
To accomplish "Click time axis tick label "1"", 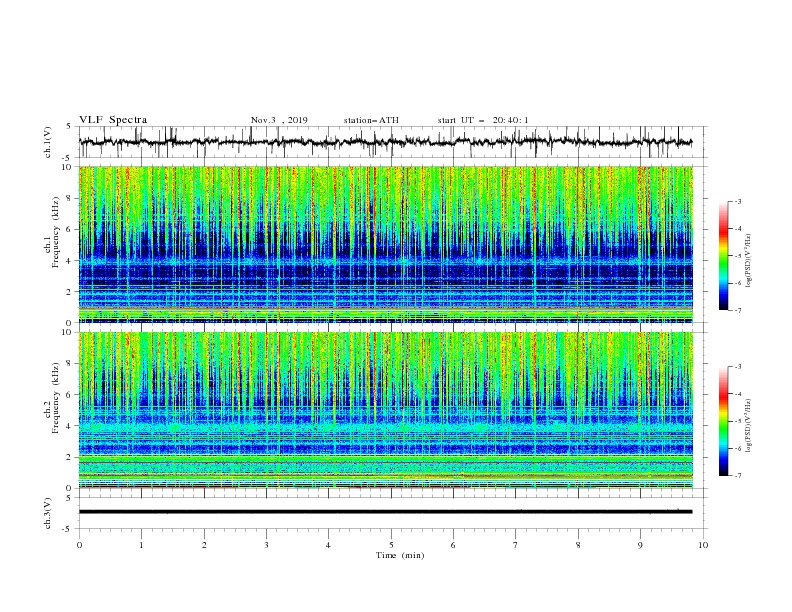I will point(141,545).
